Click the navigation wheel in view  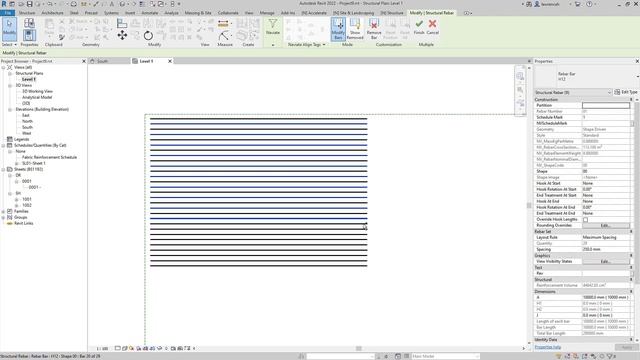tap(520, 76)
